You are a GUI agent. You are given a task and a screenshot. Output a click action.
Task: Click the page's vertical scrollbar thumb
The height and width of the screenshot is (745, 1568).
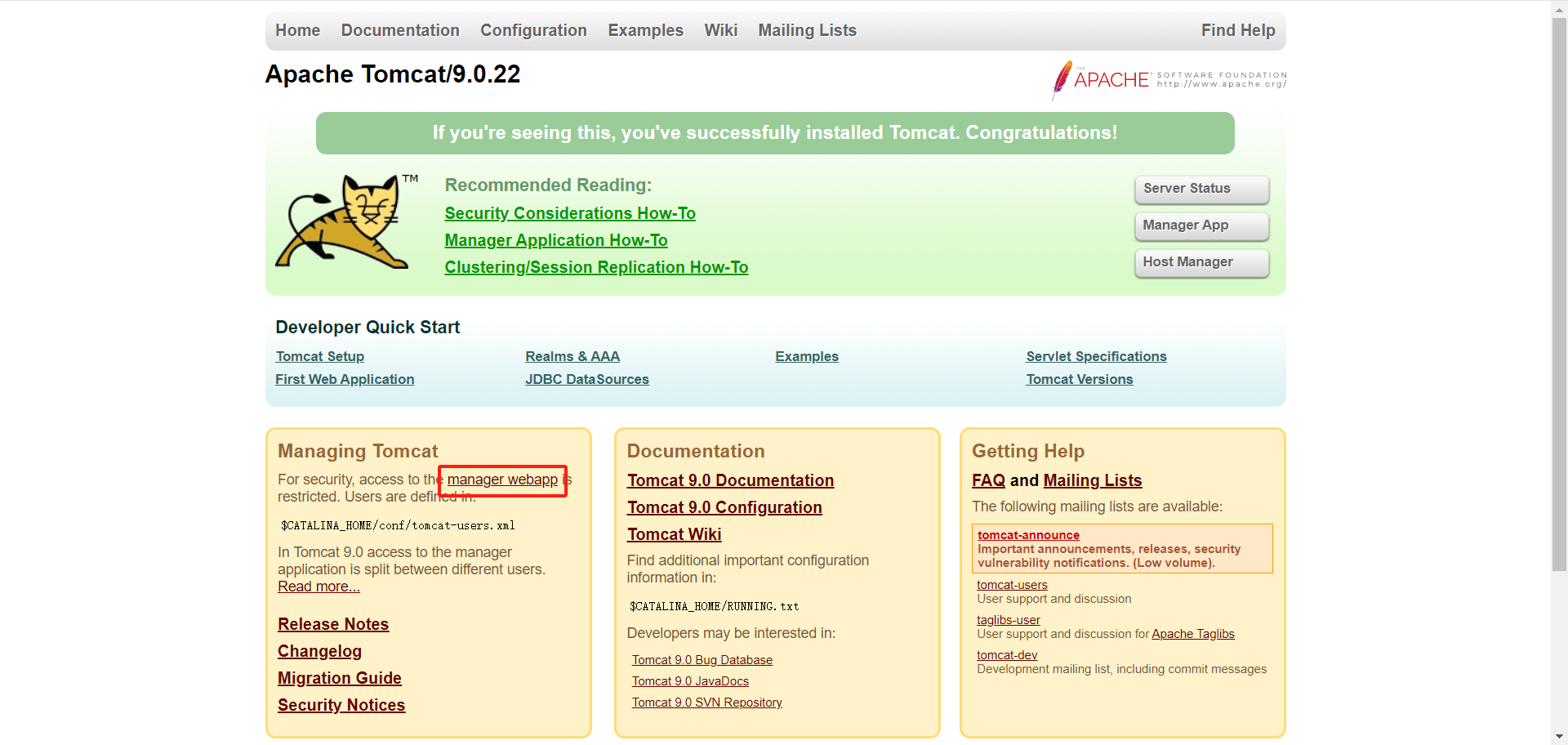(1559, 292)
